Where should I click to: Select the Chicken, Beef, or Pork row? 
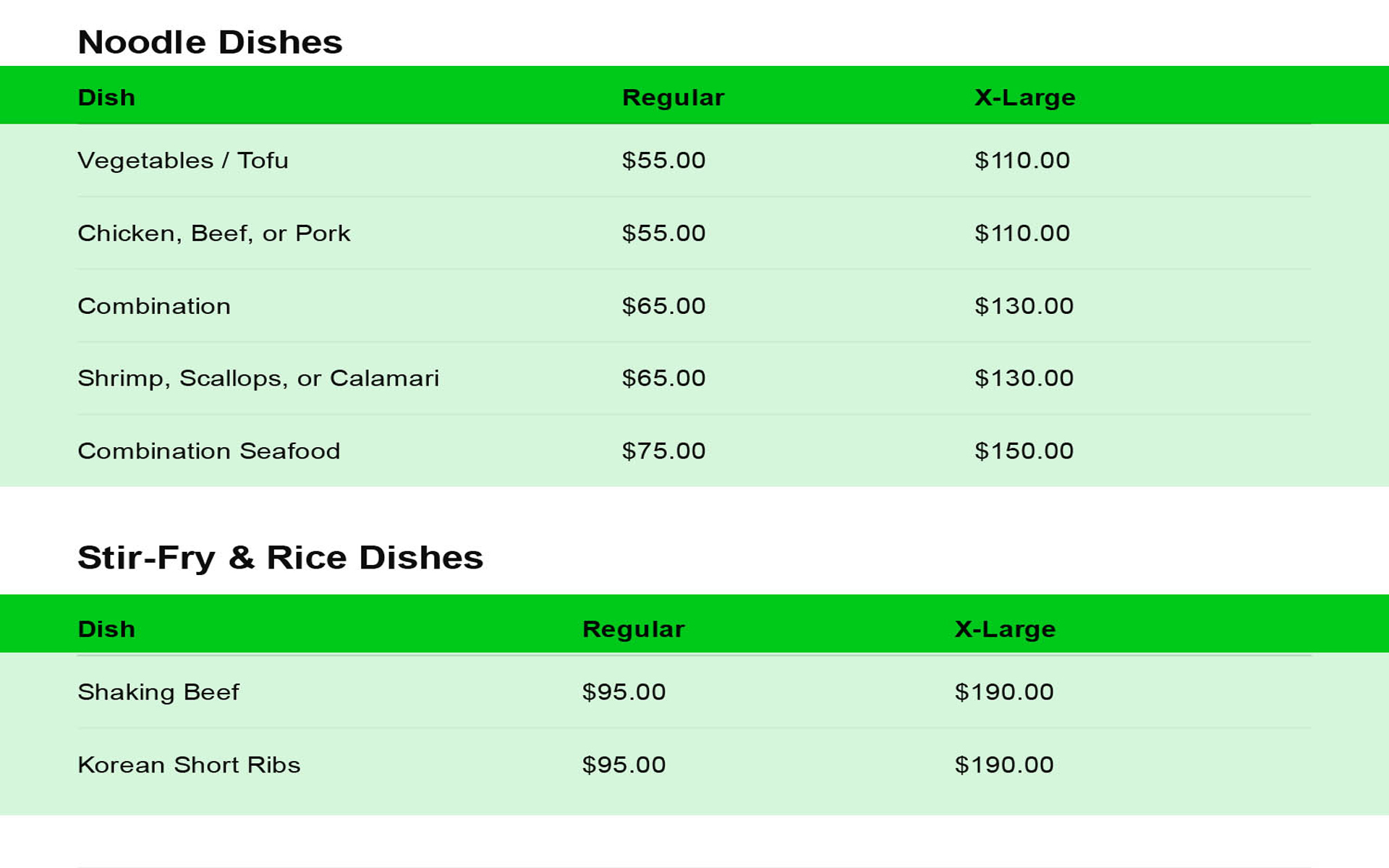214,234
